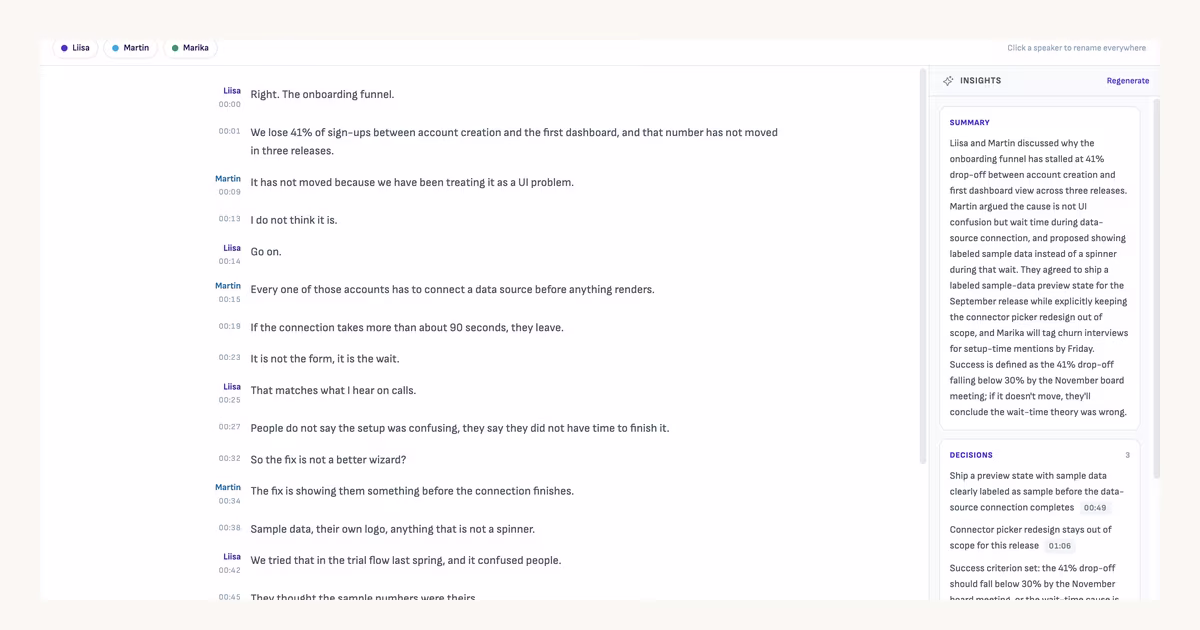Click the transcript vertical scrollbar
The image size is (1200, 630).
point(922,266)
